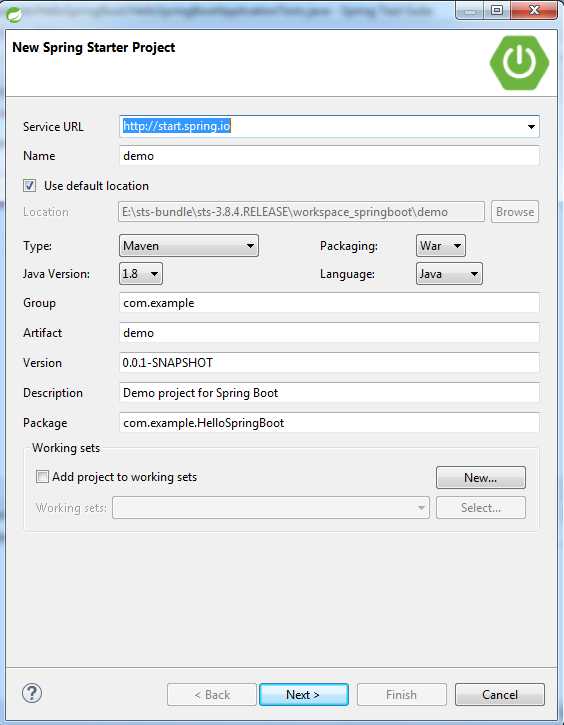Viewport: 564px width, 725px height.
Task: Click the Type: label
Action: pyautogui.click(x=37, y=246)
